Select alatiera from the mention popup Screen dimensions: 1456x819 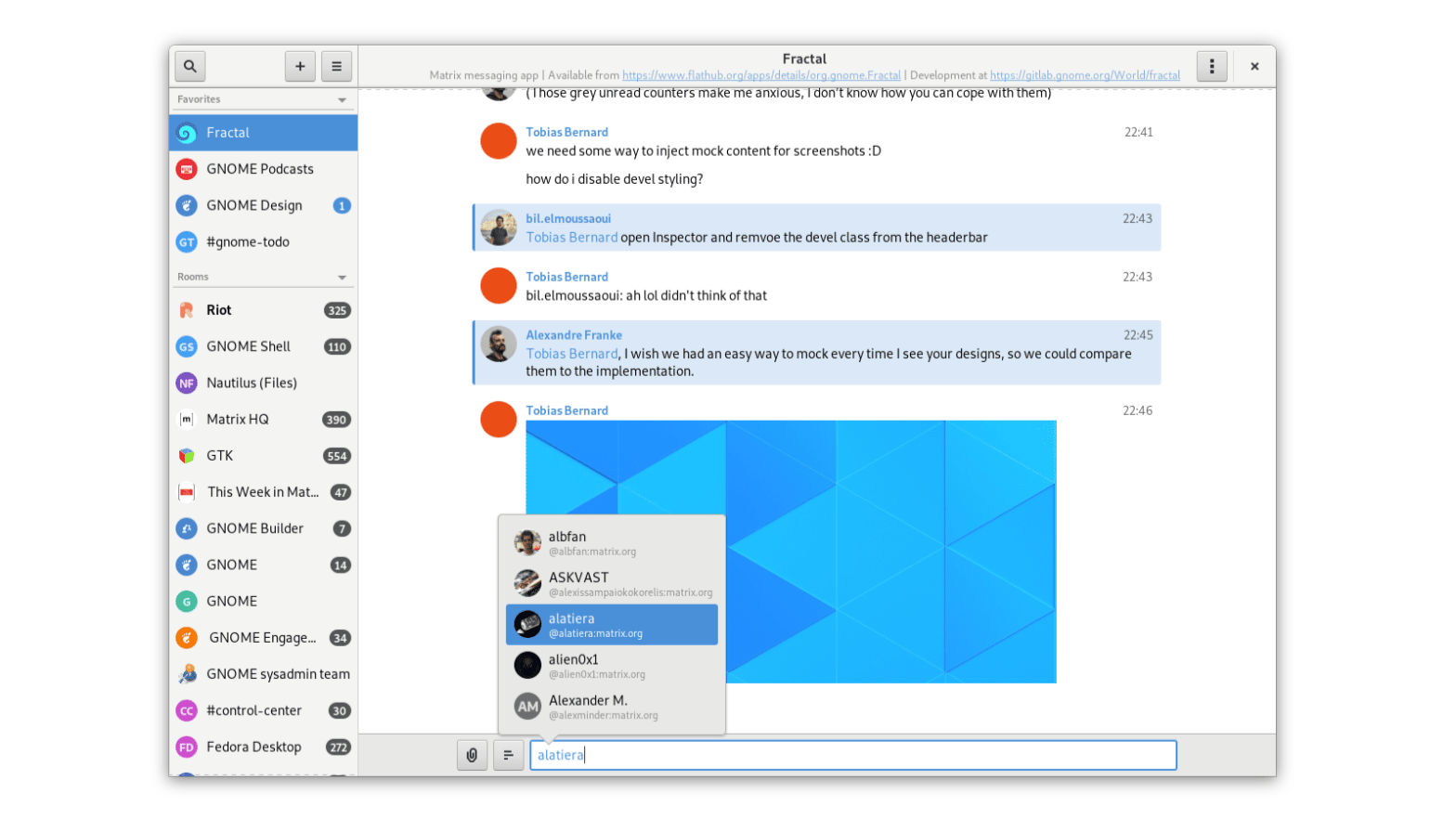point(612,625)
